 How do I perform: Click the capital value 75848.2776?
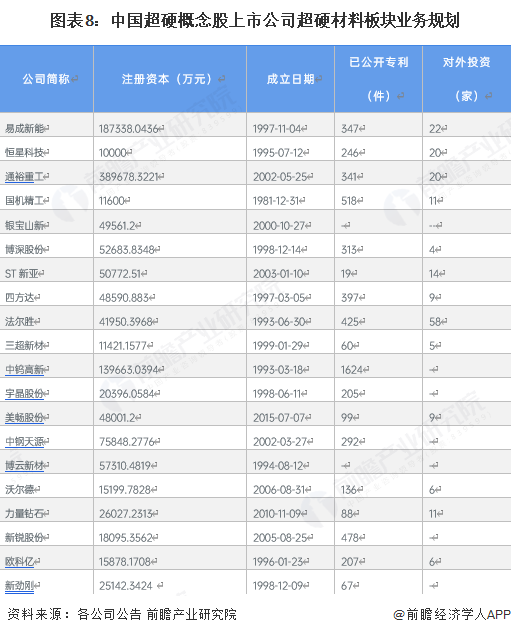pyautogui.click(x=127, y=441)
